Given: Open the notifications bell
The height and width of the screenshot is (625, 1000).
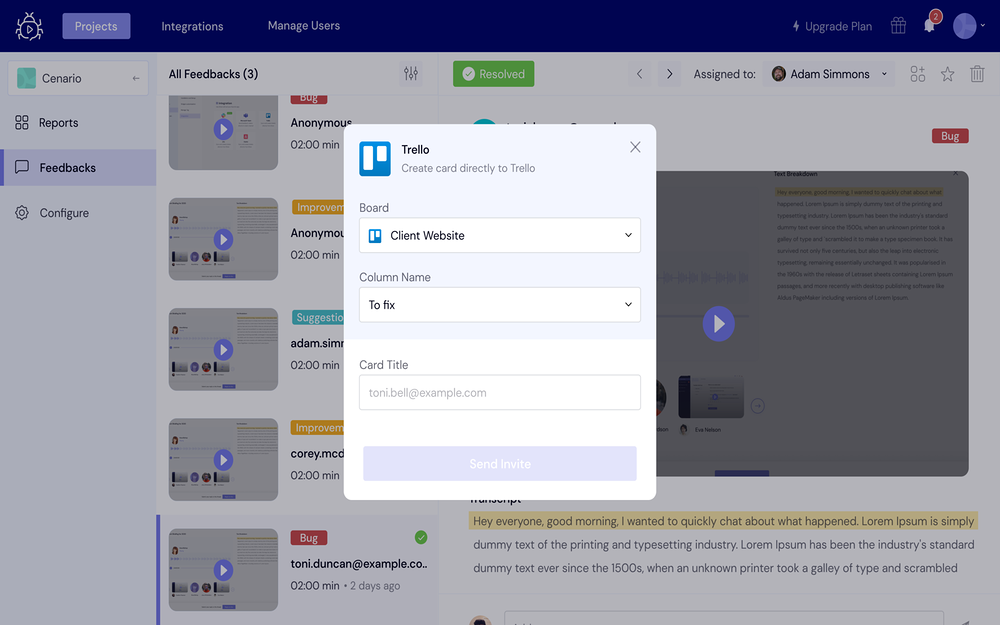Looking at the screenshot, I should (x=929, y=26).
